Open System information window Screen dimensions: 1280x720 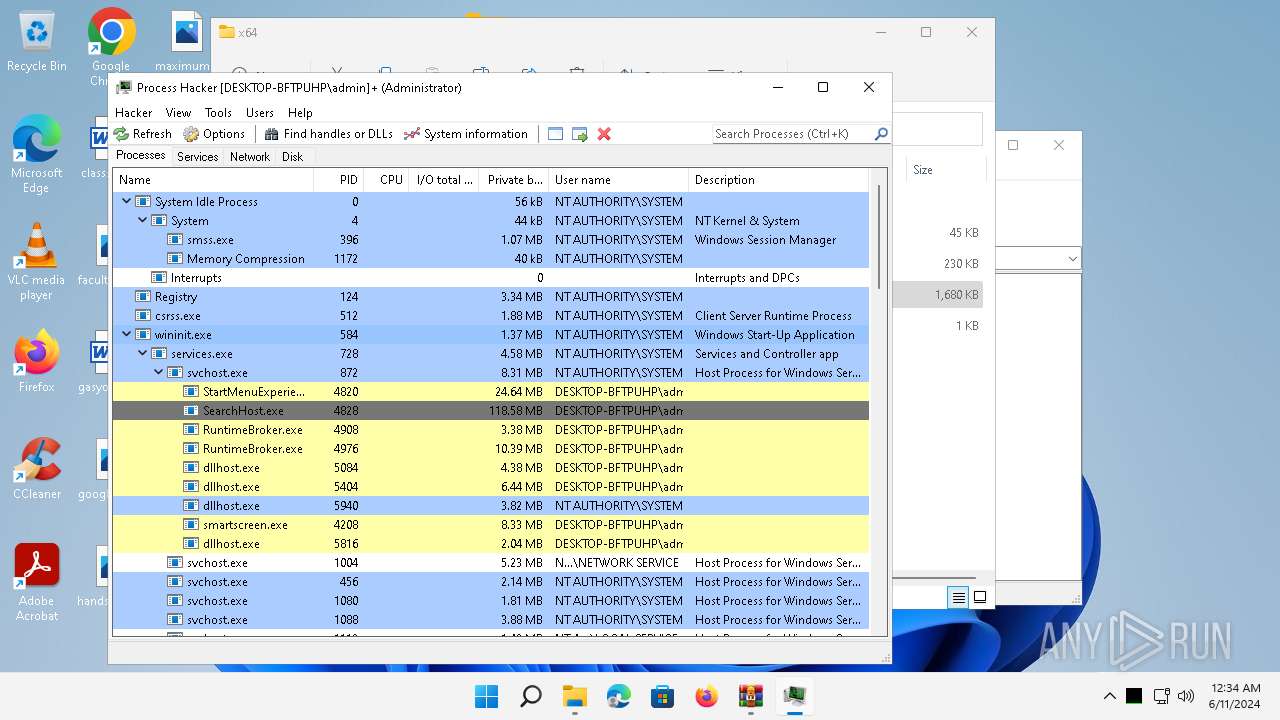[x=466, y=134]
